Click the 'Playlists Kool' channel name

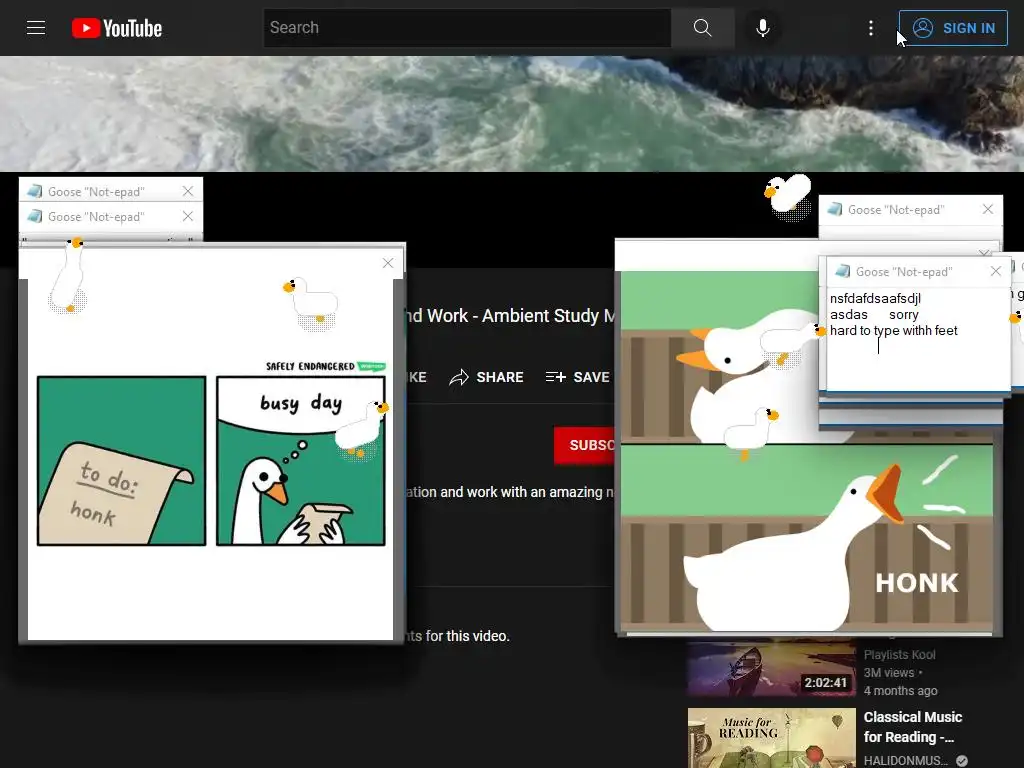pos(899,654)
